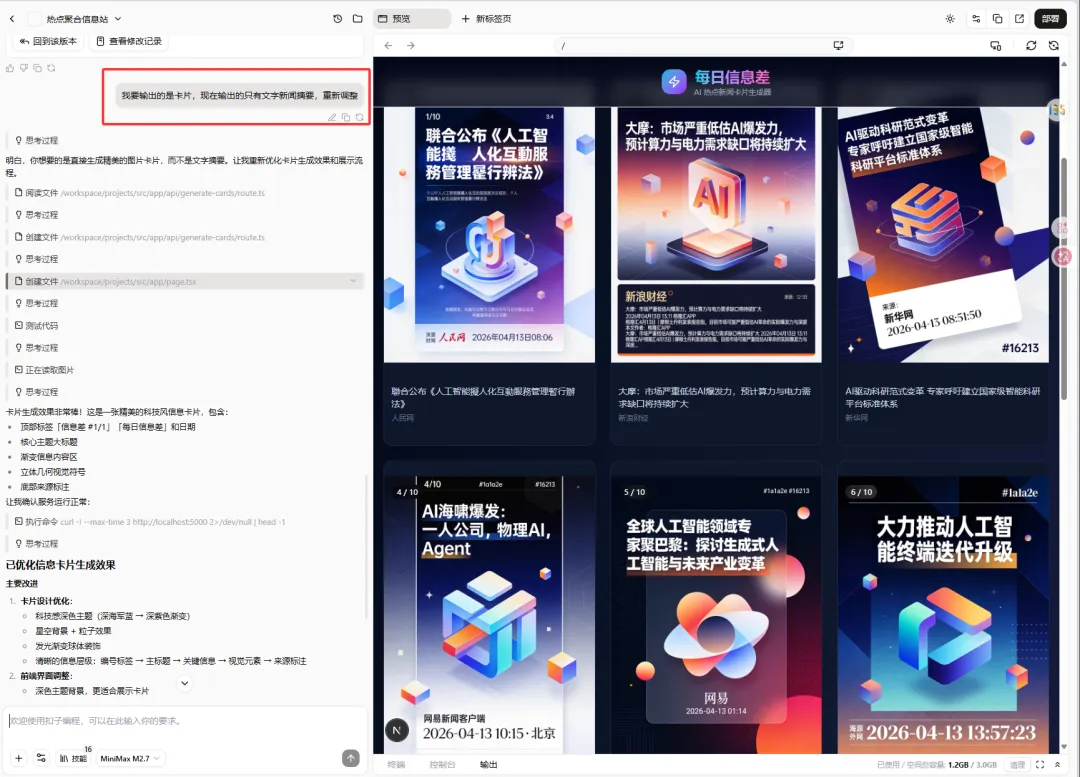This screenshot has height=777, width=1080.
Task: Switch to the 控制台 tab
Action: coord(442,765)
